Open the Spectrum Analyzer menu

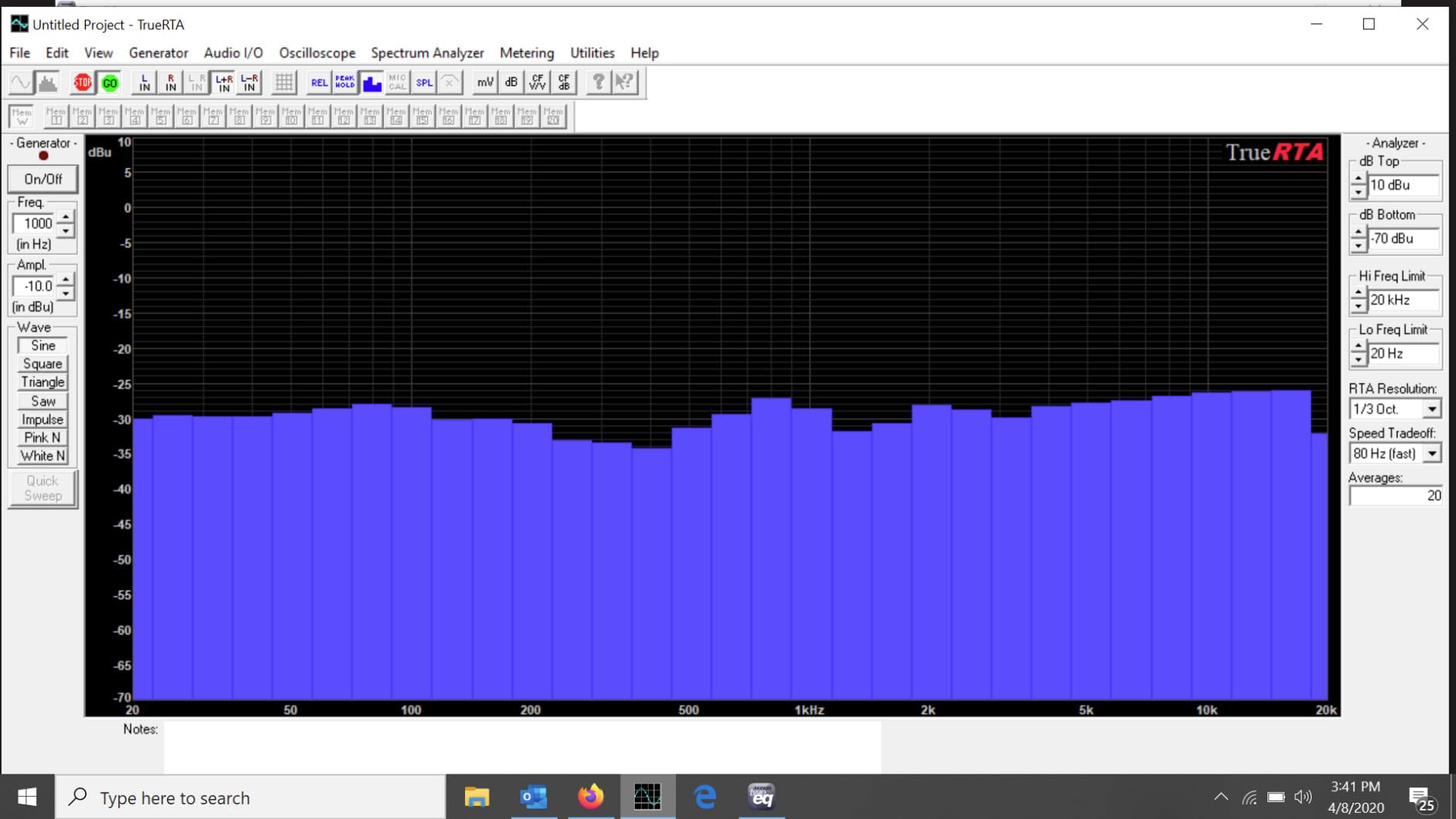[427, 53]
